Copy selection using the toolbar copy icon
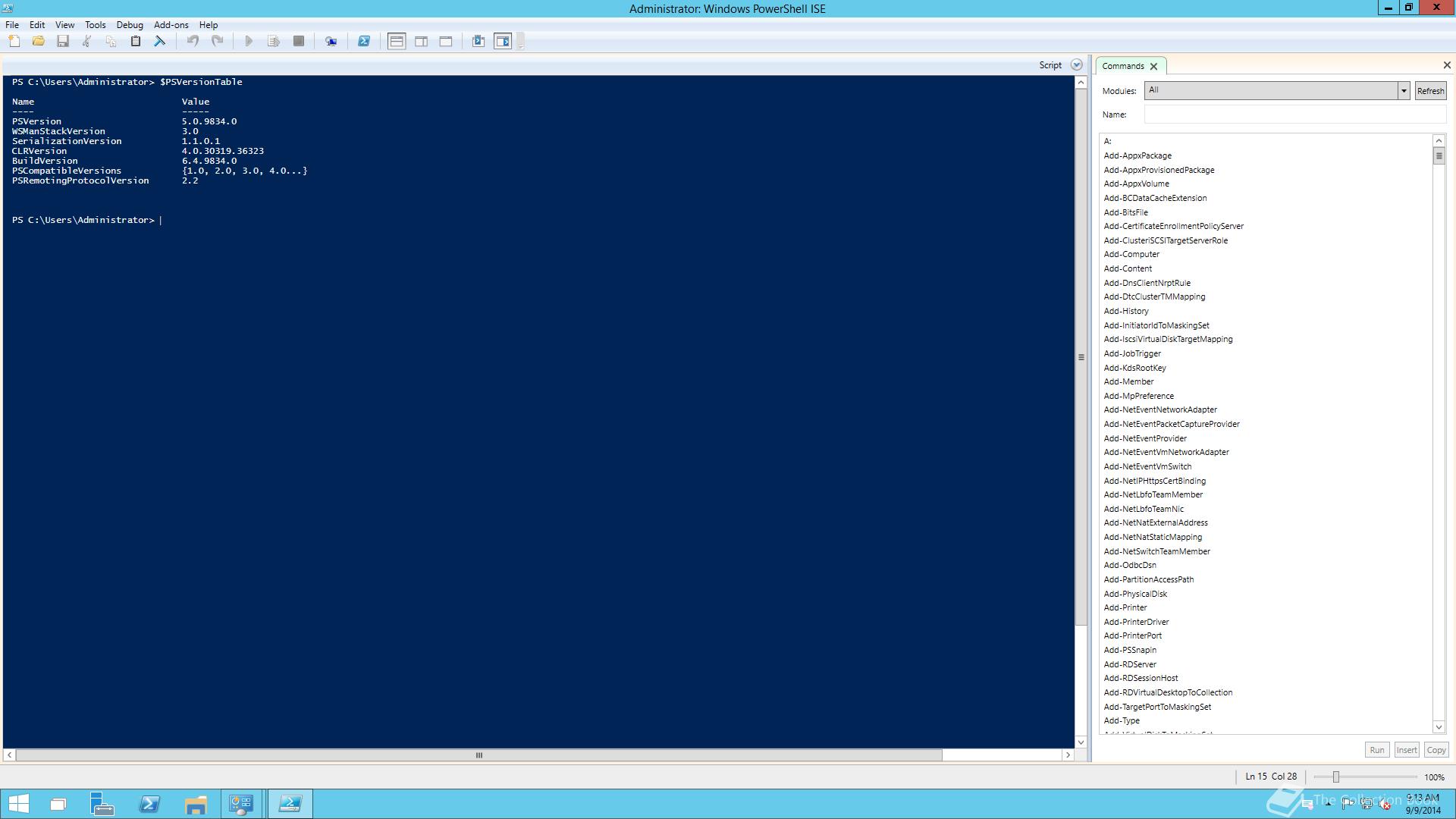 111,41
